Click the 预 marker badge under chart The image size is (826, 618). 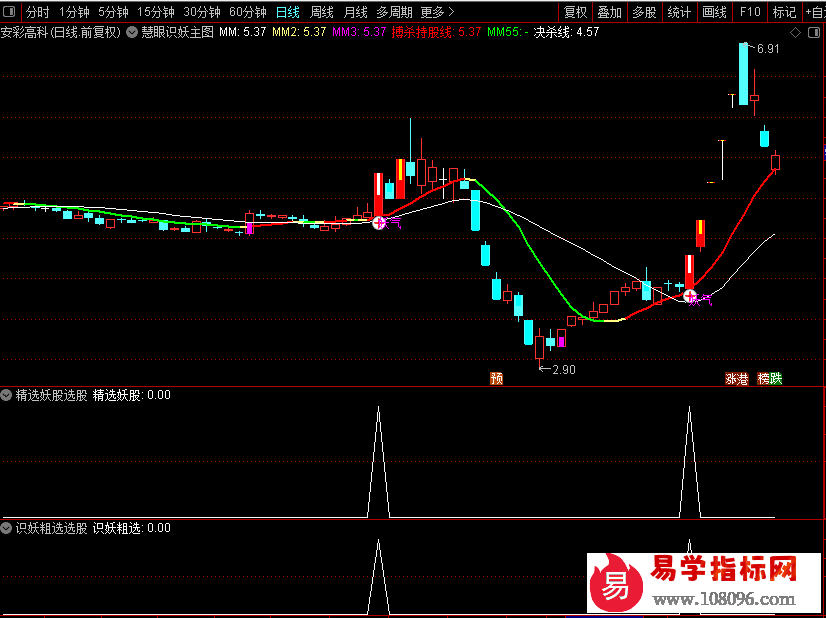click(496, 378)
